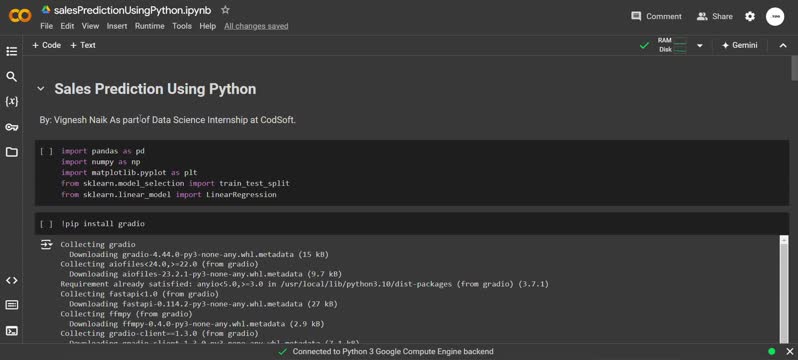The image size is (798, 360).
Task: Open the Tools menu
Action: point(182,26)
